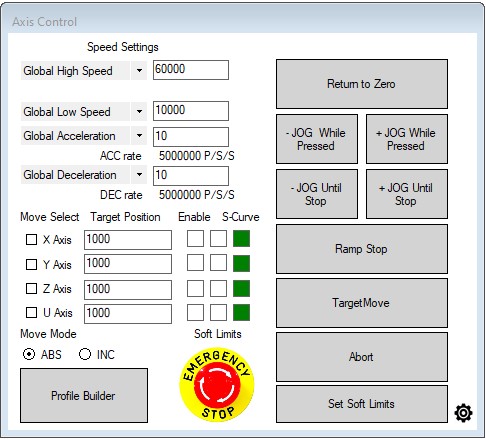Click the Return to Zero button

point(362,84)
